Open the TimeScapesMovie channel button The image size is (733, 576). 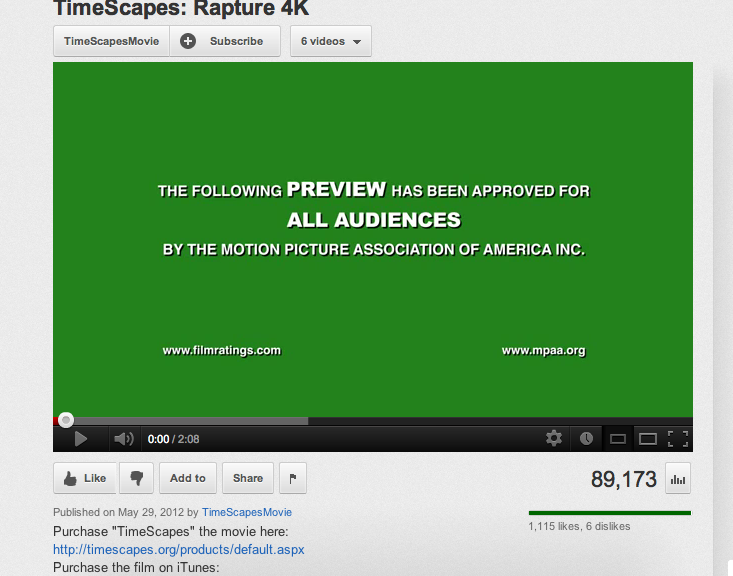[x=111, y=41]
